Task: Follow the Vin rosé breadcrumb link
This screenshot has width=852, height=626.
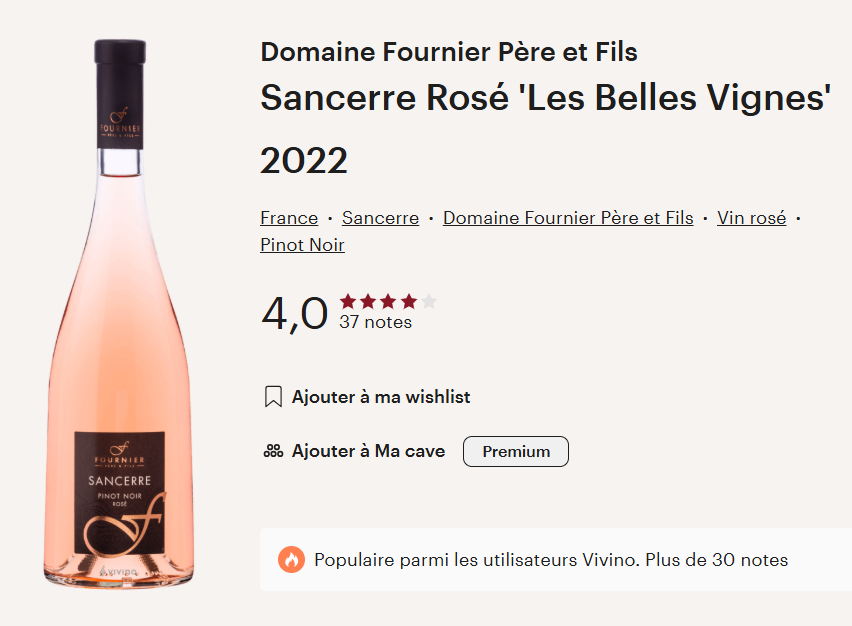Action: click(751, 218)
